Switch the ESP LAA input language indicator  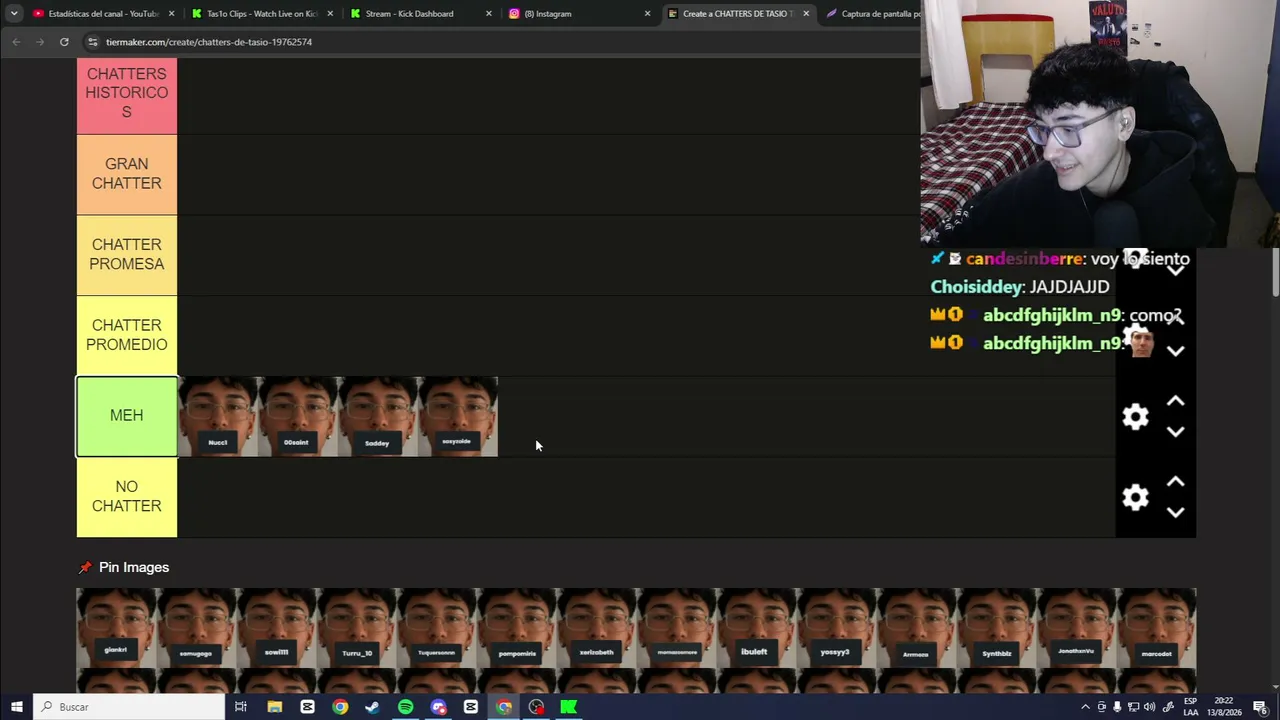coord(1191,707)
